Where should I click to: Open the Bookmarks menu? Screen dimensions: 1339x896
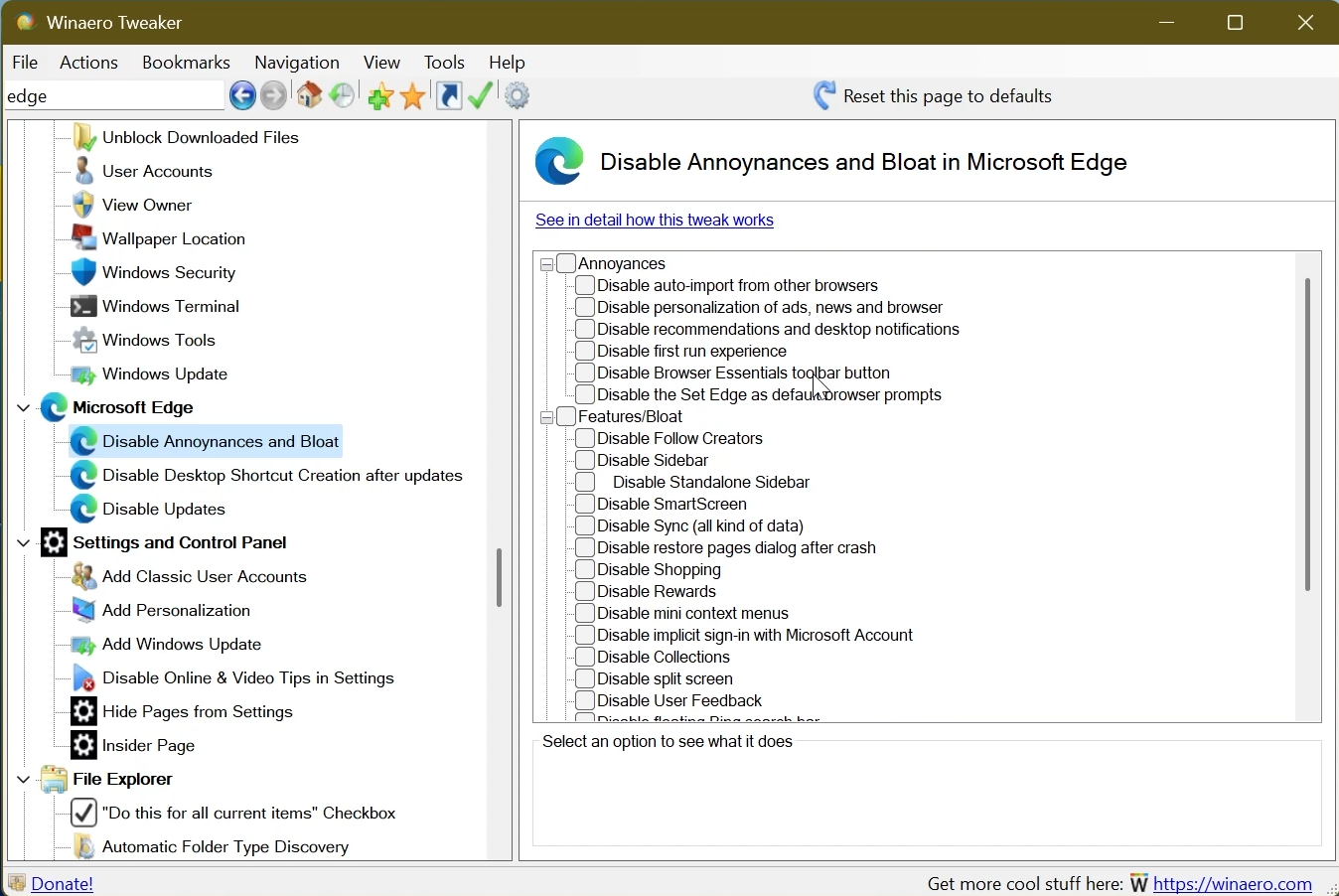[186, 62]
